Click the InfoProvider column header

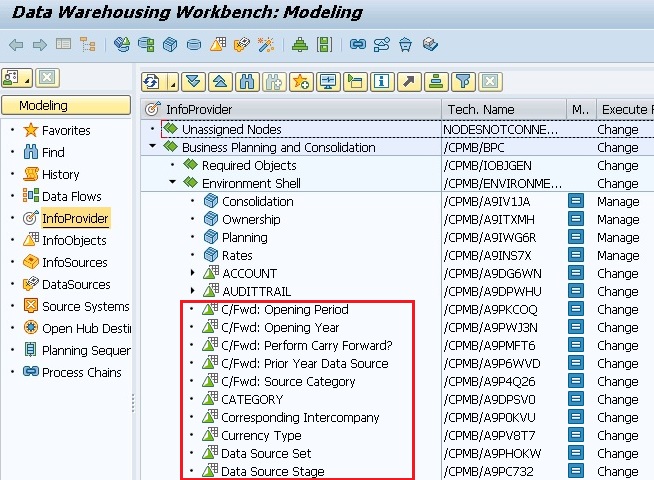(291, 109)
